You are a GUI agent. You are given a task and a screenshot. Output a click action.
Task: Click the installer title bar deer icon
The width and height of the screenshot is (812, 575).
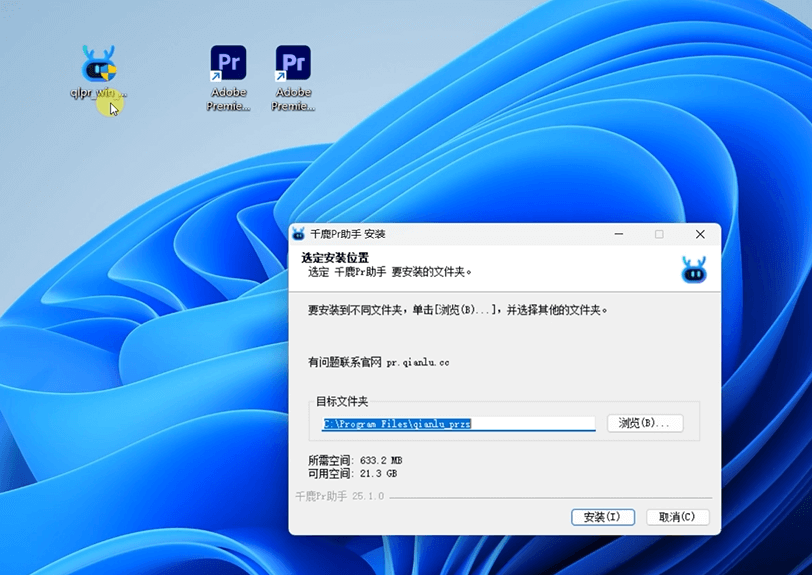(x=299, y=234)
